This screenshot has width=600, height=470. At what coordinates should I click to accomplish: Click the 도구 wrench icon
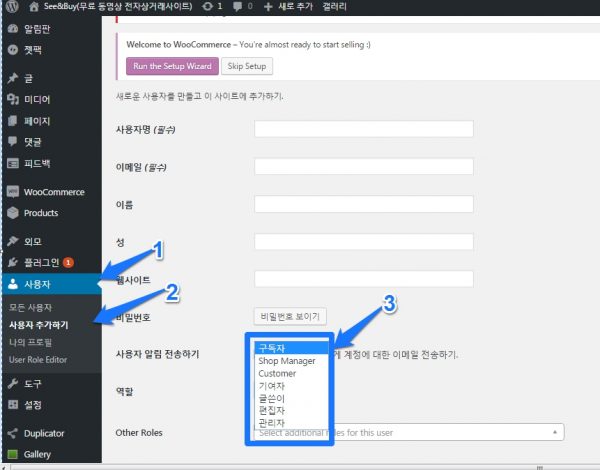[x=13, y=384]
